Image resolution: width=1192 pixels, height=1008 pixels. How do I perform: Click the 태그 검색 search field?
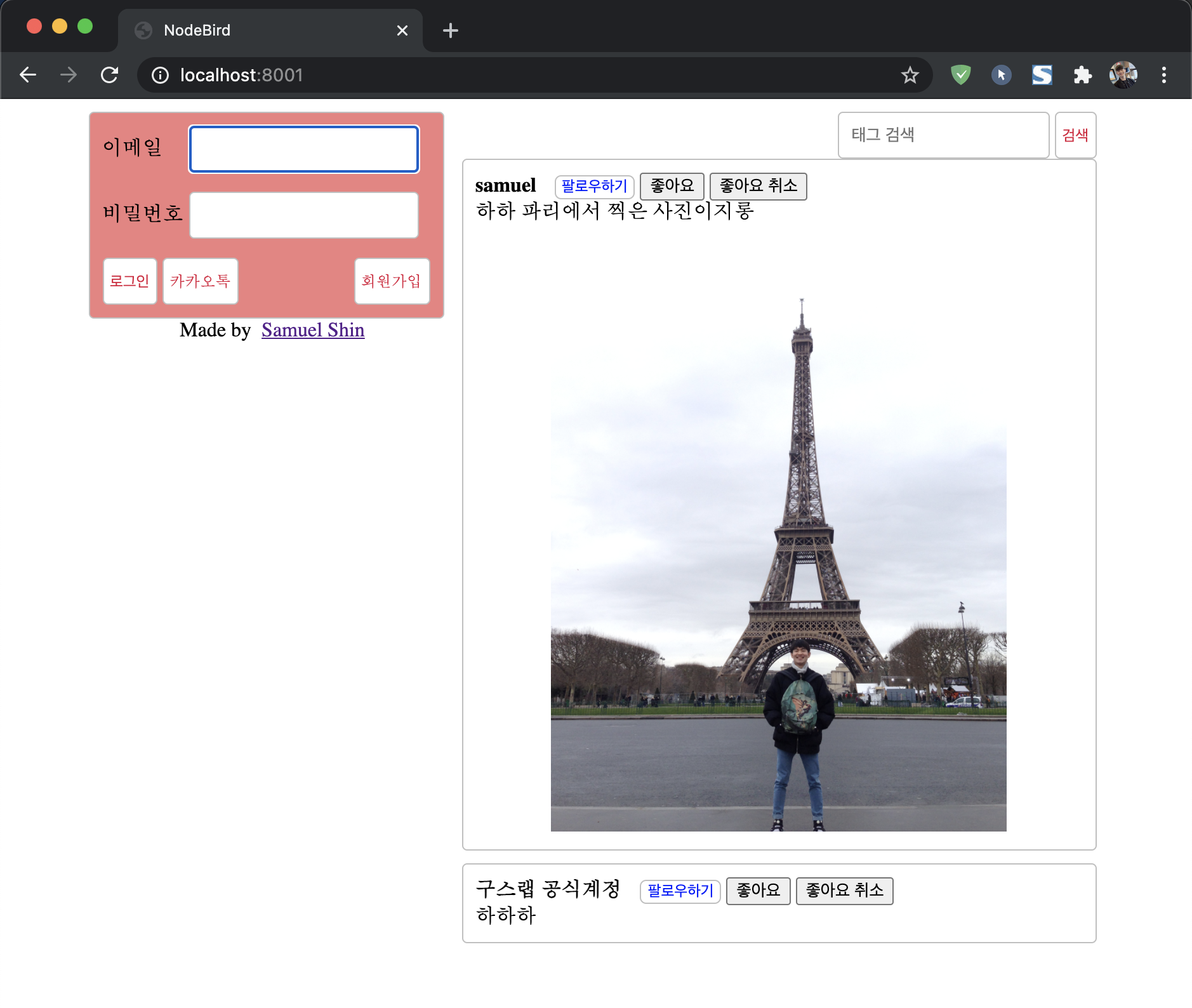tap(943, 135)
